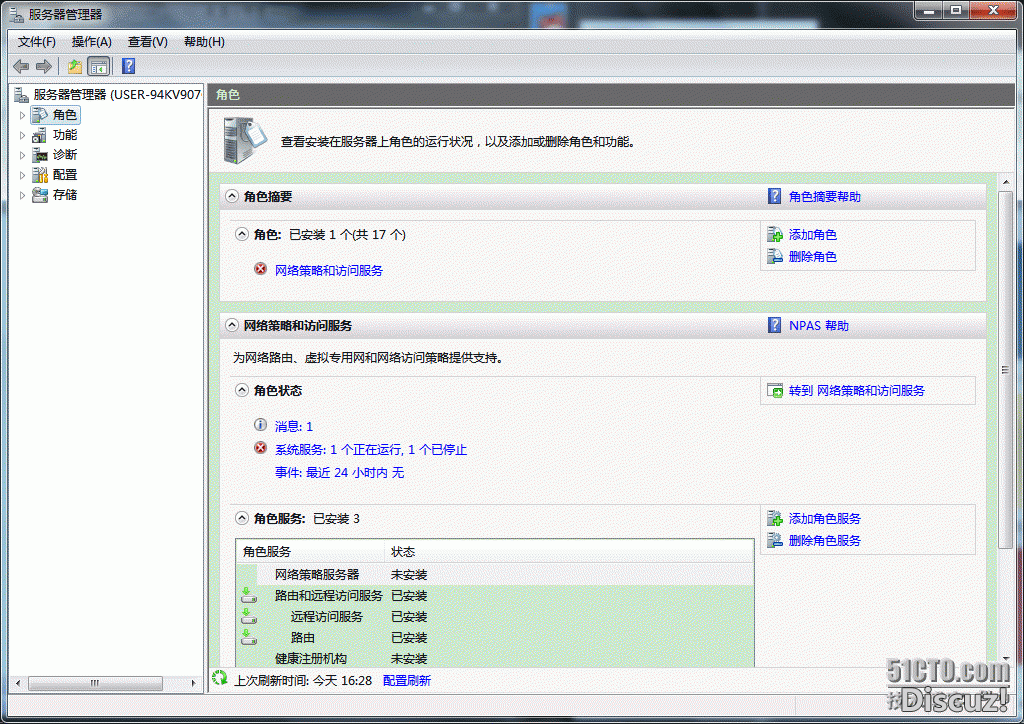Open the 文件(F) menu

point(36,42)
